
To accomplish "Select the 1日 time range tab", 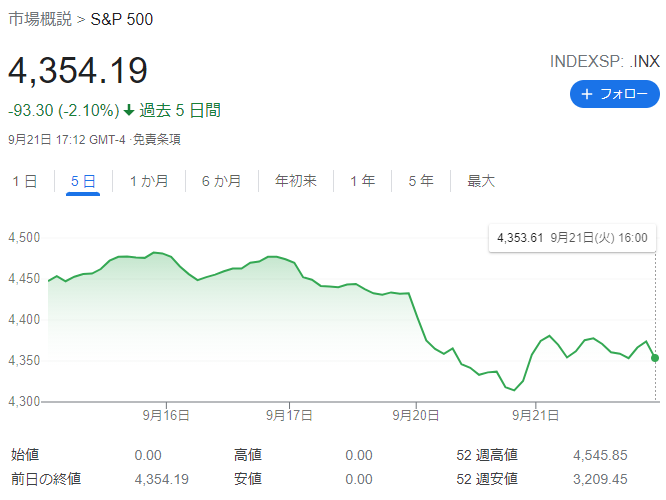I will (x=25, y=181).
